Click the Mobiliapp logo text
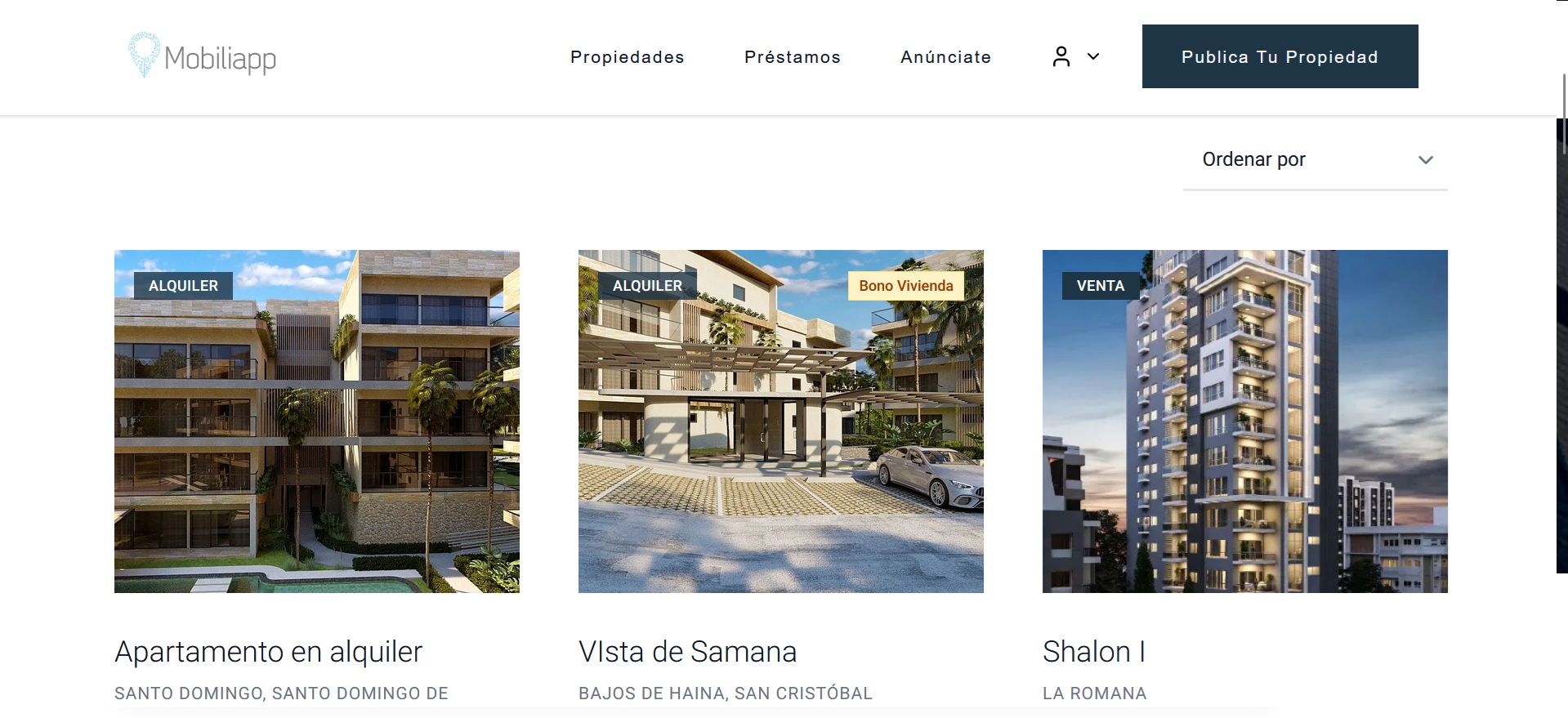1568x718 pixels. [x=220, y=59]
